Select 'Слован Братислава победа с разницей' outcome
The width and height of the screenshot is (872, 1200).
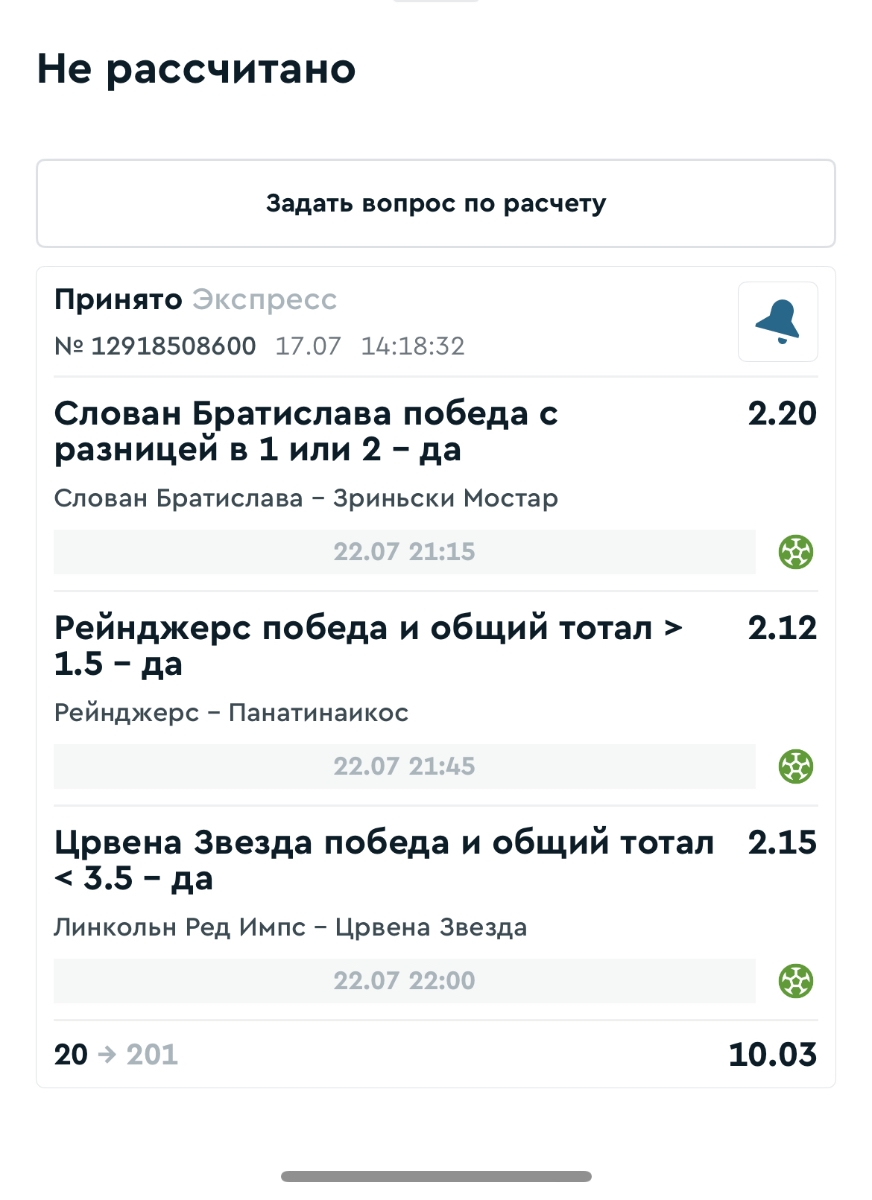(305, 432)
